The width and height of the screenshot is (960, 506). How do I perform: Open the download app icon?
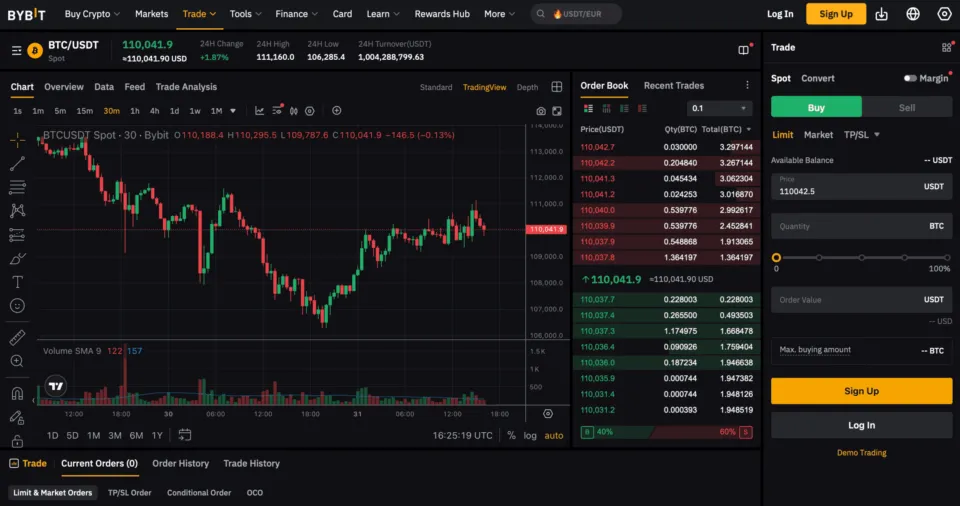pyautogui.click(x=882, y=14)
